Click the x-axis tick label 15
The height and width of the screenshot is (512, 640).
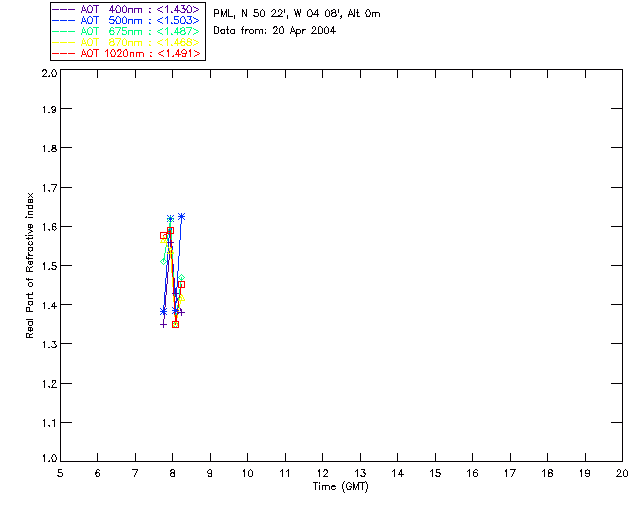click(x=435, y=473)
